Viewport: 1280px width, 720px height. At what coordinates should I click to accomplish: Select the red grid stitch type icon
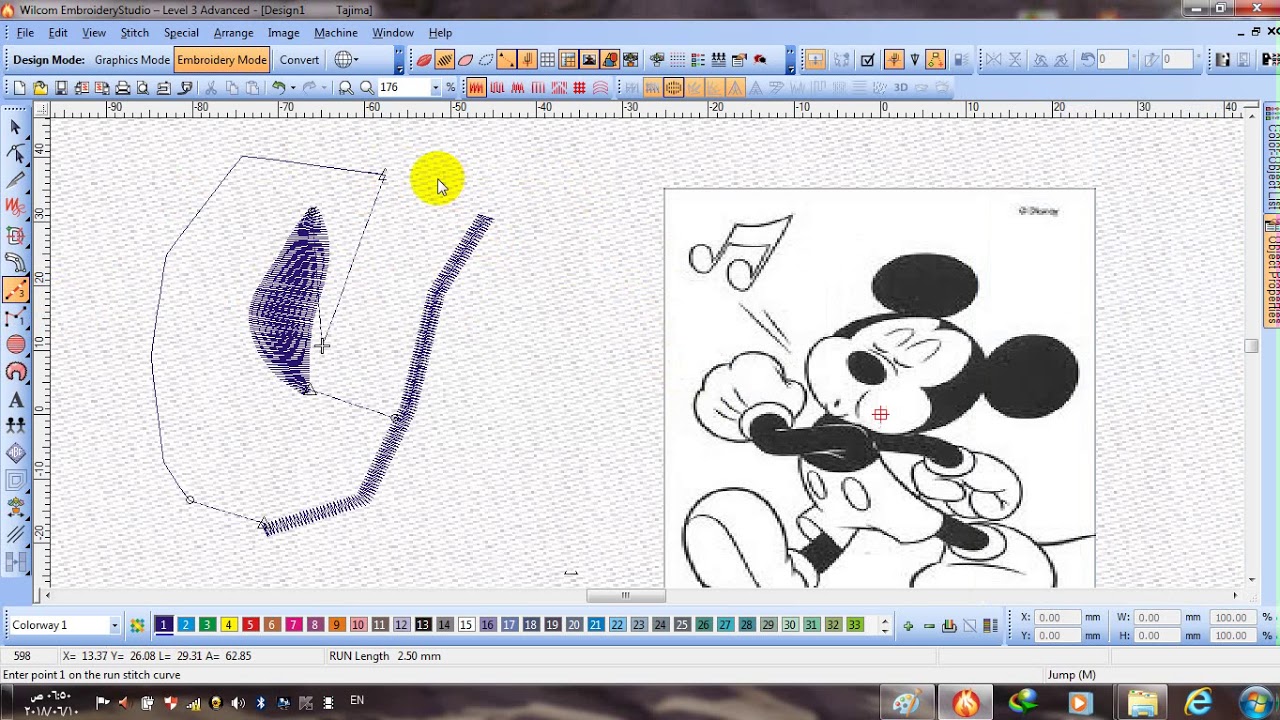tap(579, 88)
